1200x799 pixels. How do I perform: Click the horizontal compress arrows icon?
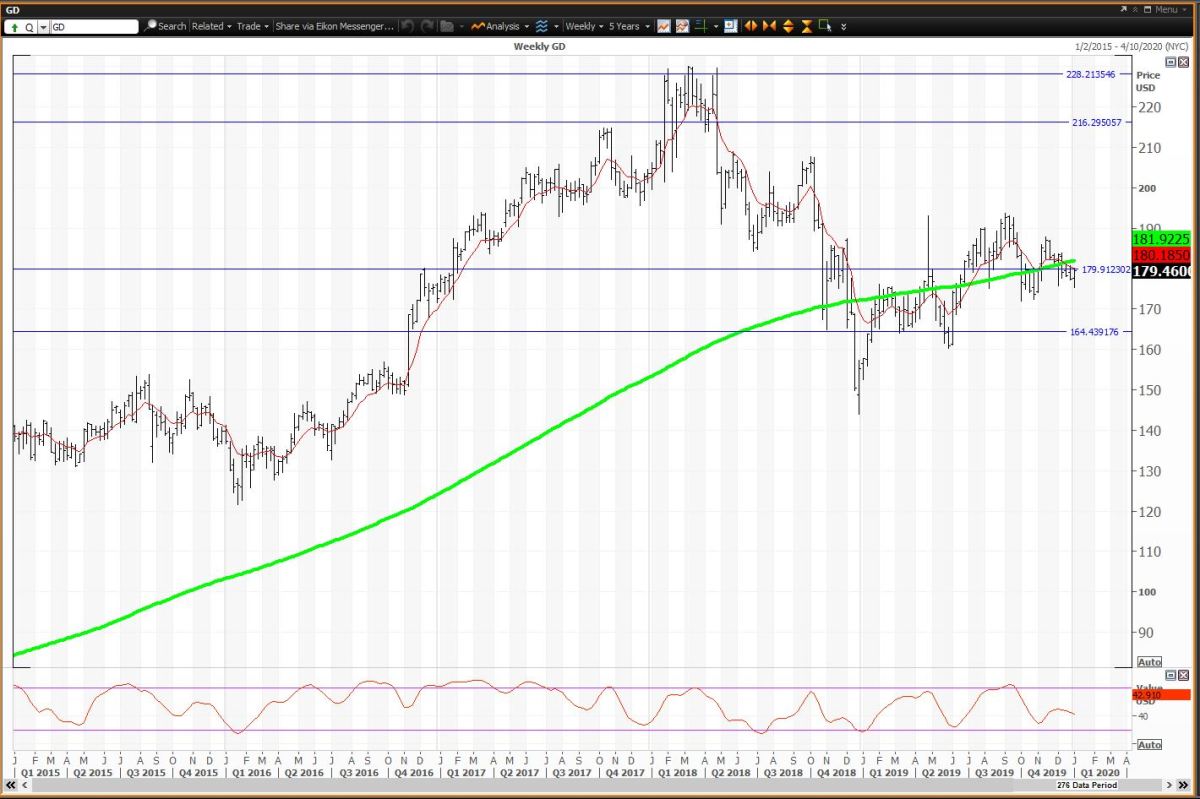pyautogui.click(x=769, y=26)
